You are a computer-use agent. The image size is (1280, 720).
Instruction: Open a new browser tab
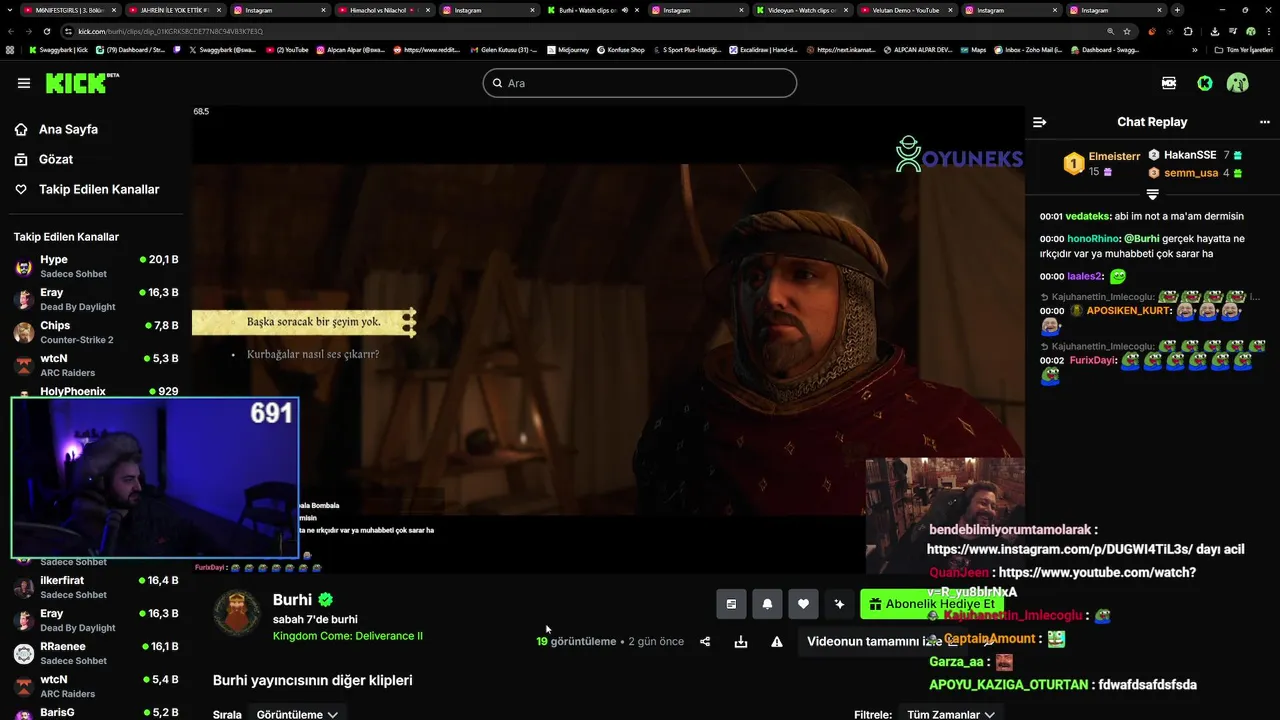tap(1177, 10)
